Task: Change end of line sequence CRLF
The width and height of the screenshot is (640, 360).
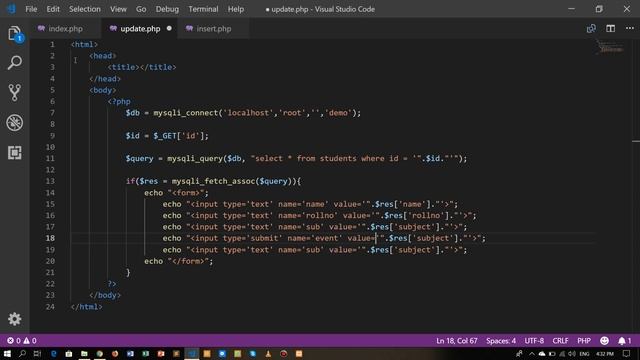Action: [x=560, y=340]
